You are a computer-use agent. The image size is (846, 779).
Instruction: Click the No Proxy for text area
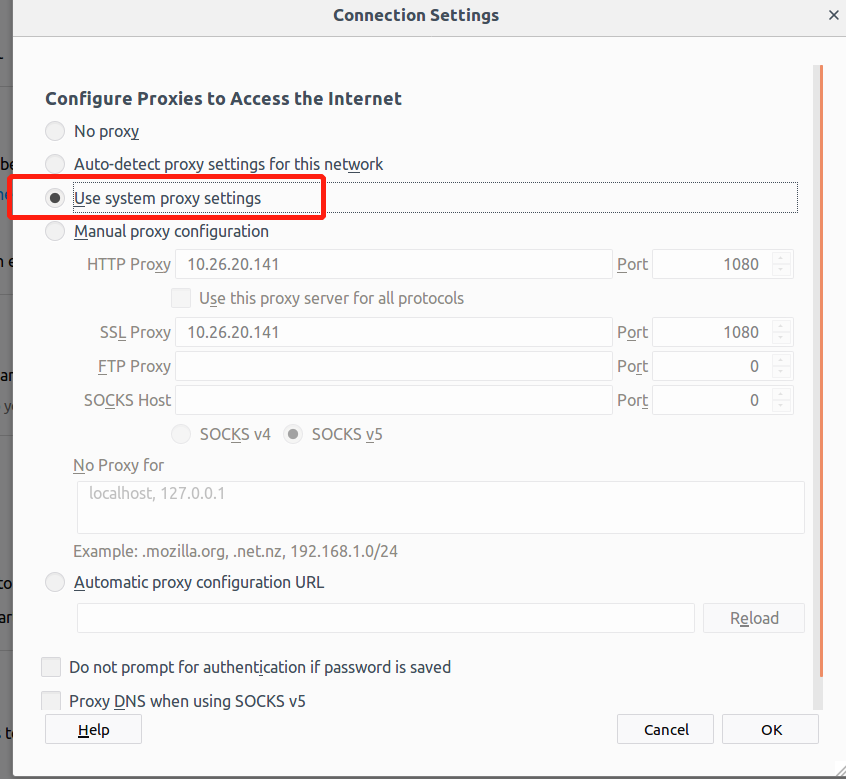point(440,507)
